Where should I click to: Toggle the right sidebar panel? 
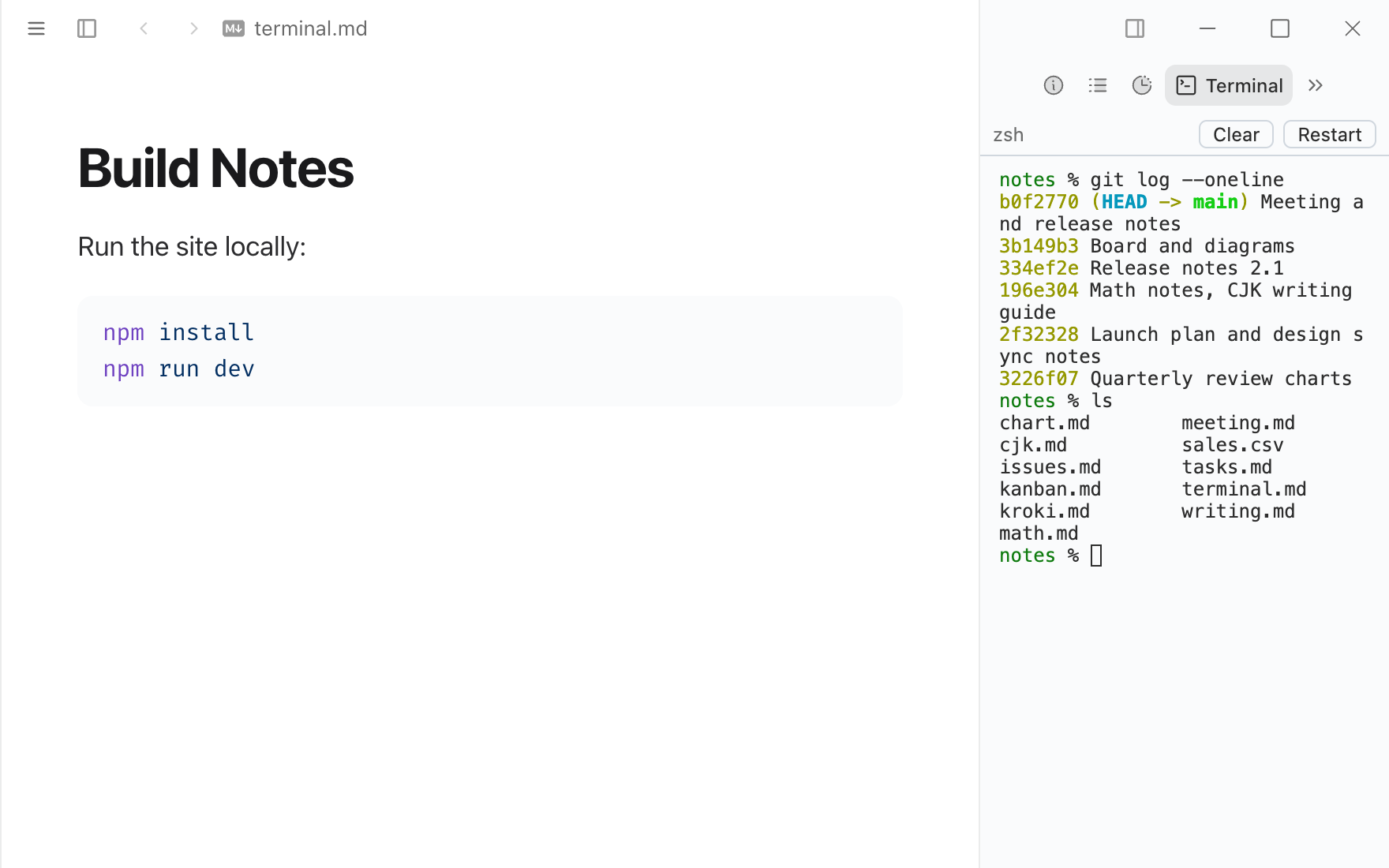click(1135, 28)
